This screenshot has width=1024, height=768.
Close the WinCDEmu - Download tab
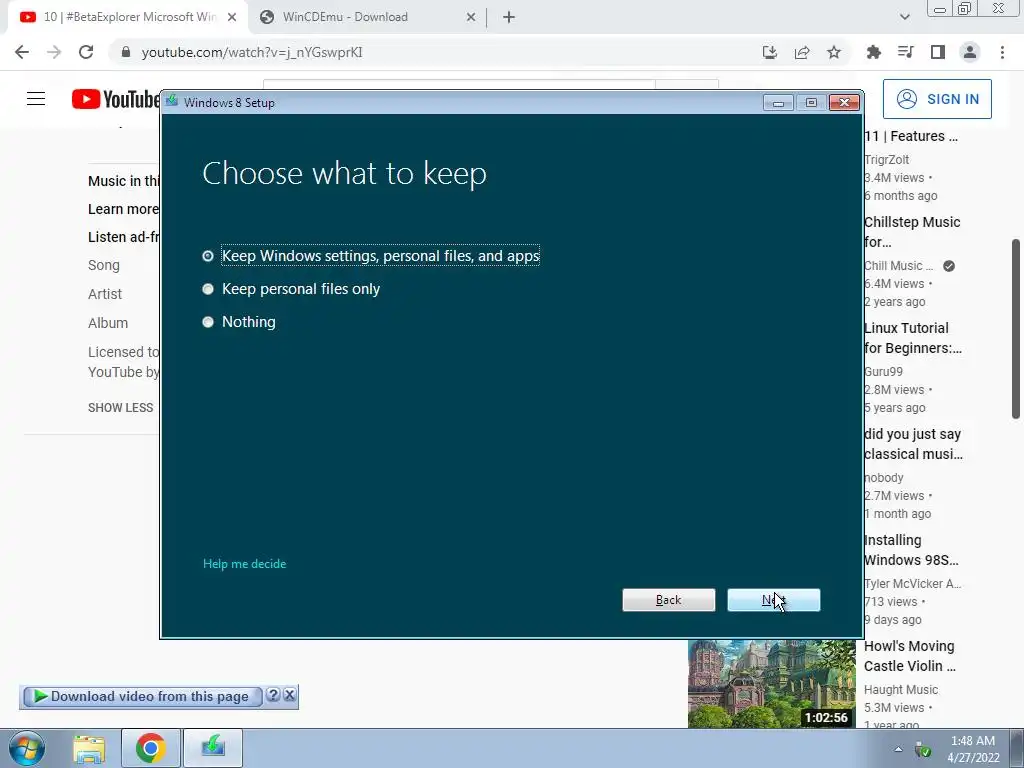coord(471,17)
